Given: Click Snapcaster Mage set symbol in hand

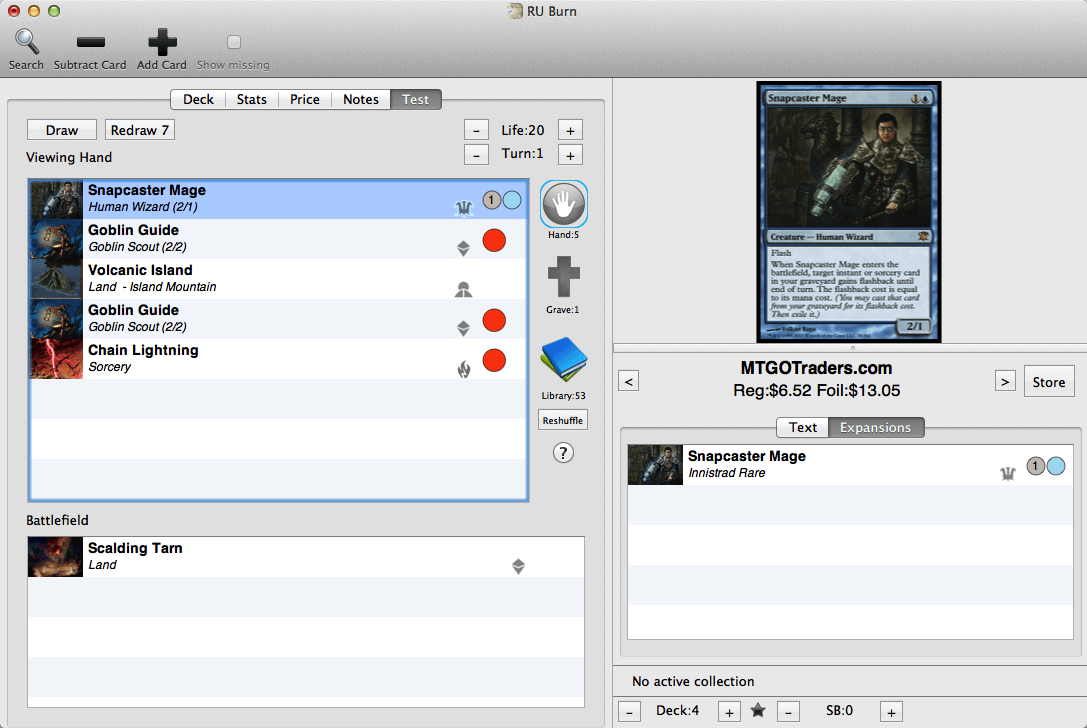Looking at the screenshot, I should 464,207.
